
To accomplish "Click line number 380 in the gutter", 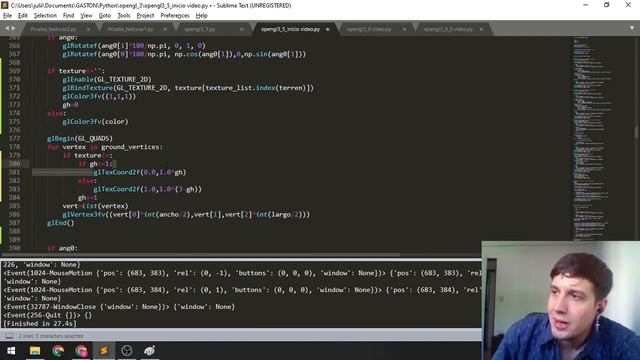I will (x=14, y=164).
